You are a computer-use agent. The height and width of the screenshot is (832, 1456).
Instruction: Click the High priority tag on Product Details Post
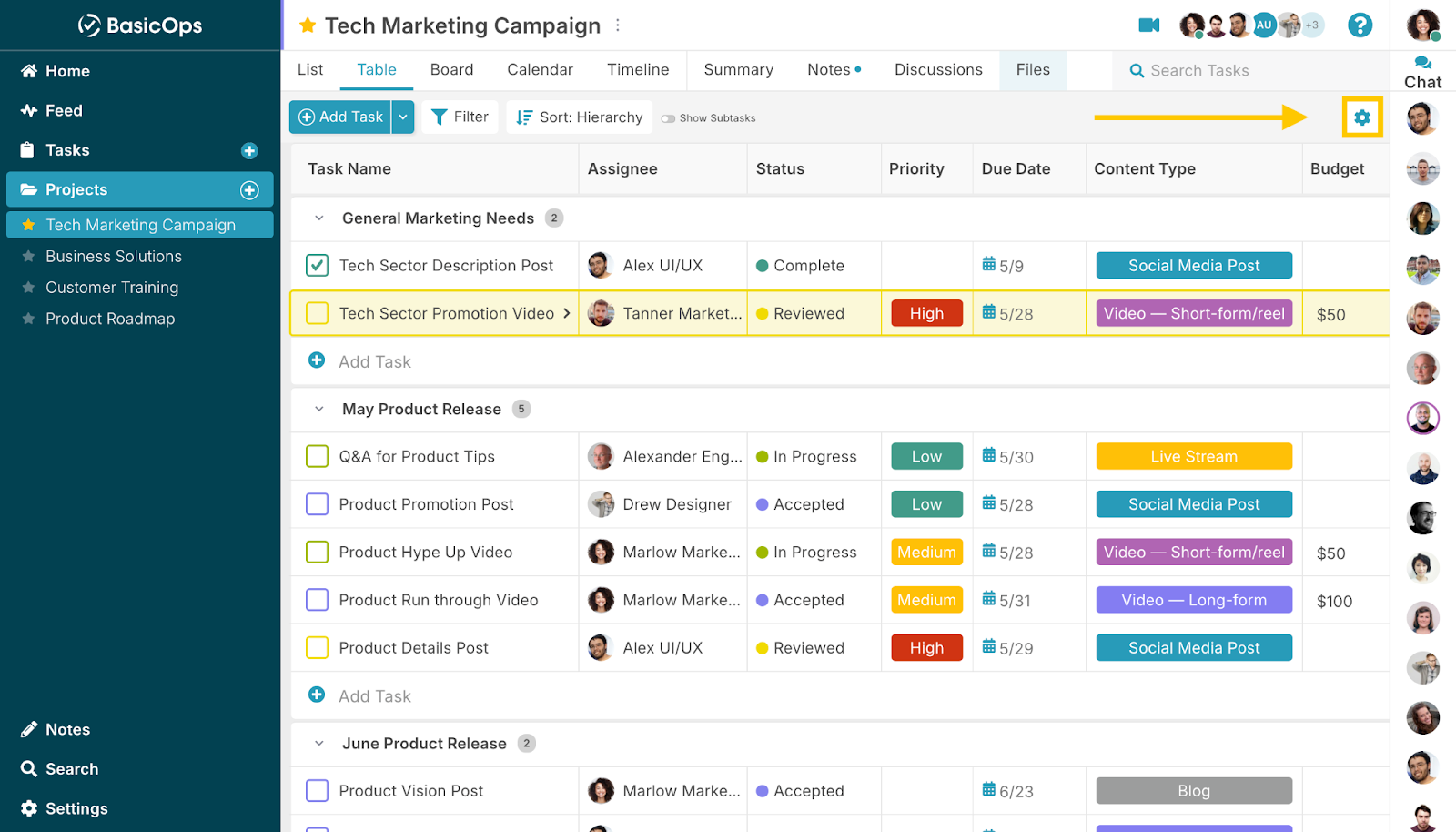[x=926, y=648]
